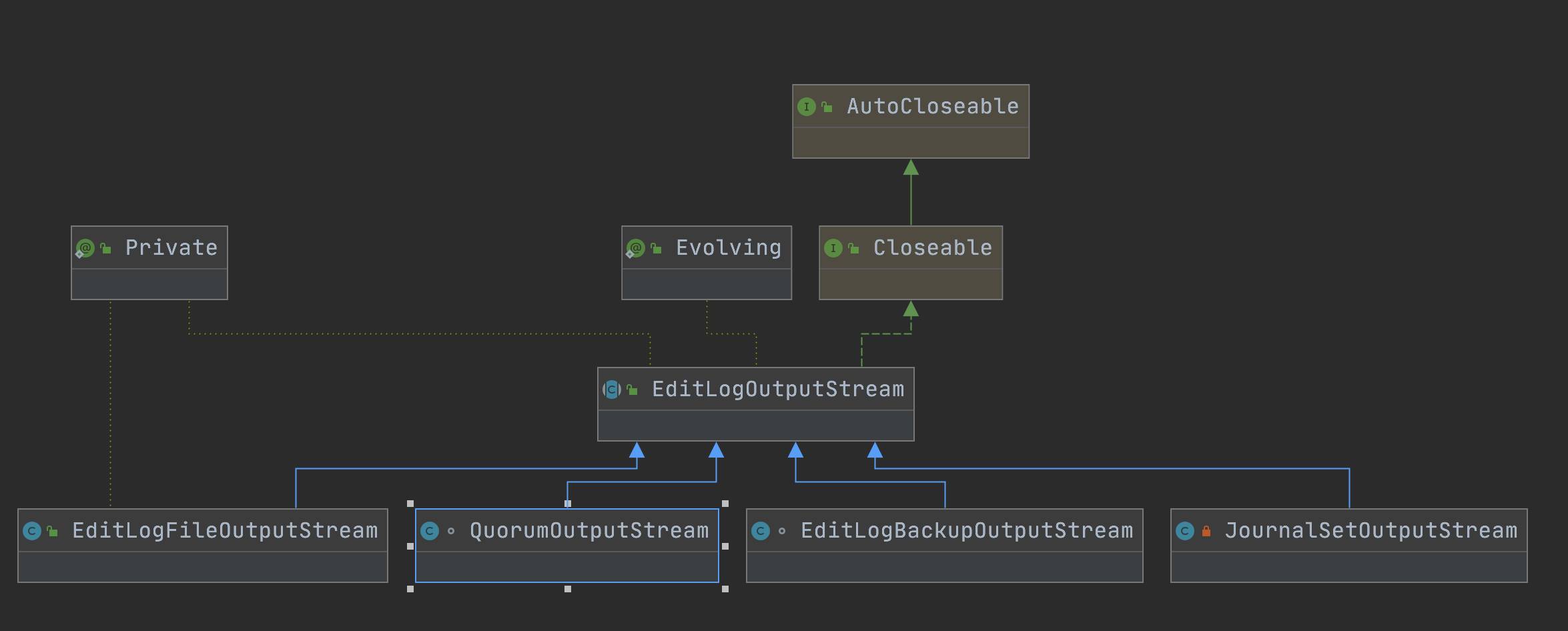Click the teal class icon on QuorumOutputStream
1568x631 pixels.
click(431, 531)
